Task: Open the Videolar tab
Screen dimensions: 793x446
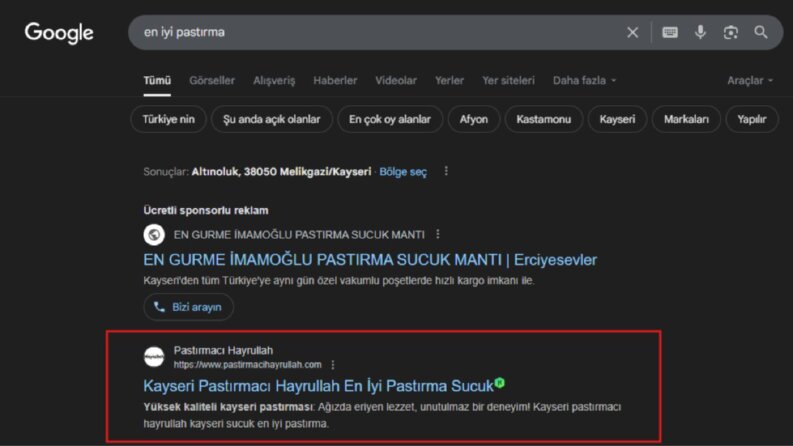Action: (x=396, y=80)
